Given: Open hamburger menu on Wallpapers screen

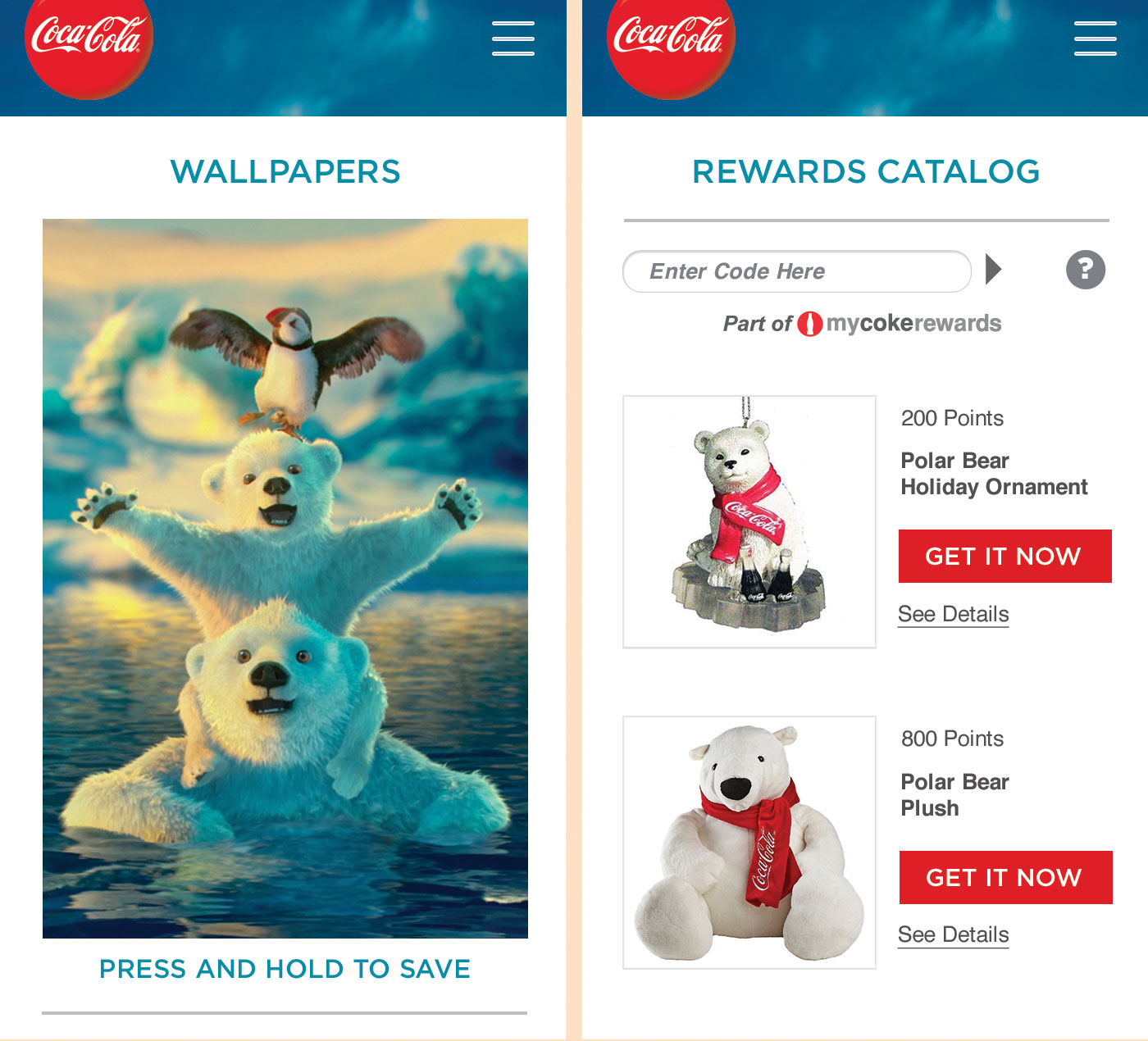Looking at the screenshot, I should 513,39.
